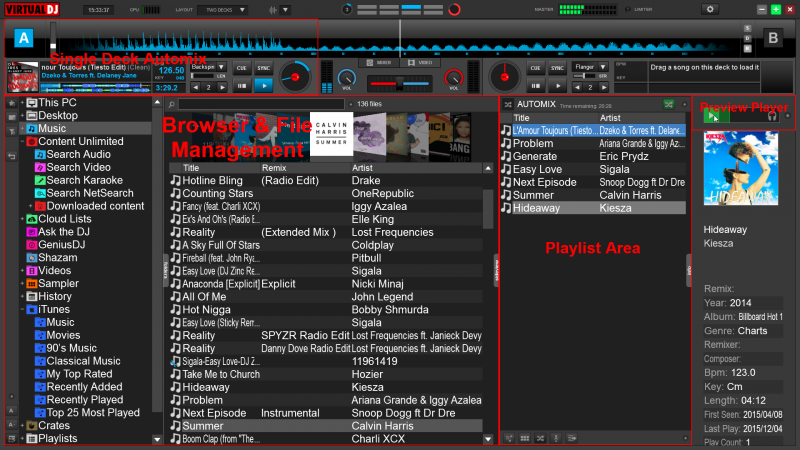Click the Calvin Harris Summer cover thumbnail

[331, 134]
